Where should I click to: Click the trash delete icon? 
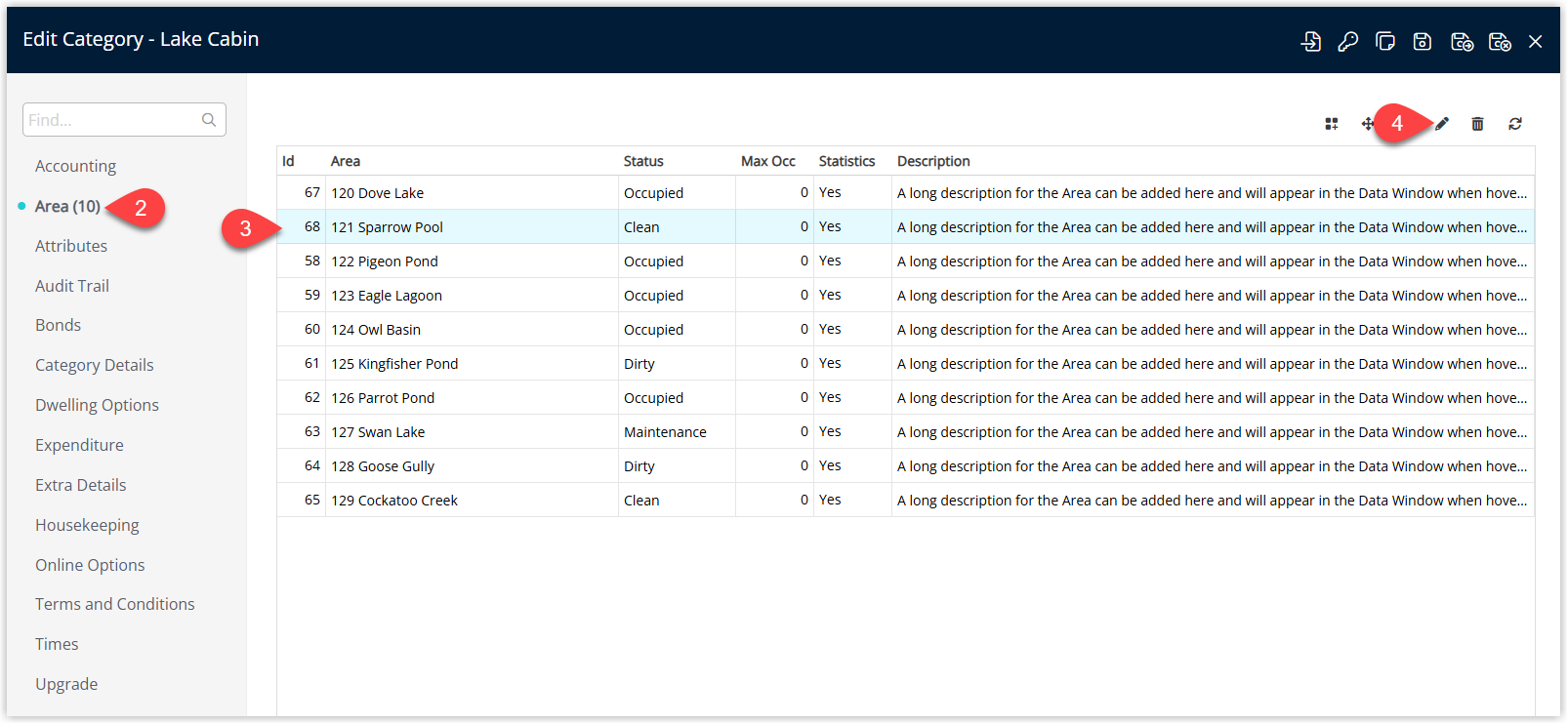tap(1477, 124)
